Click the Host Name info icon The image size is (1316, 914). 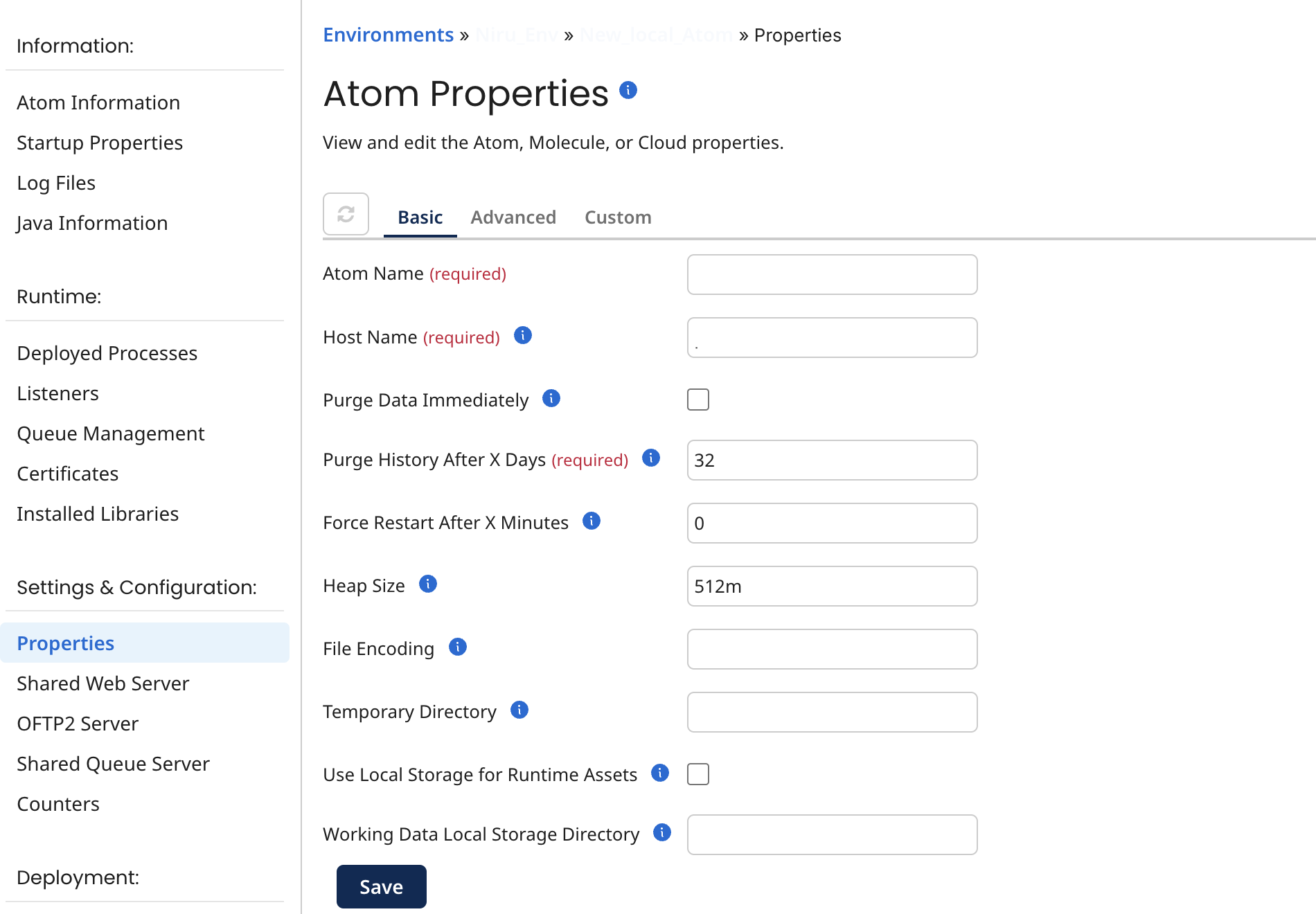[x=523, y=336]
